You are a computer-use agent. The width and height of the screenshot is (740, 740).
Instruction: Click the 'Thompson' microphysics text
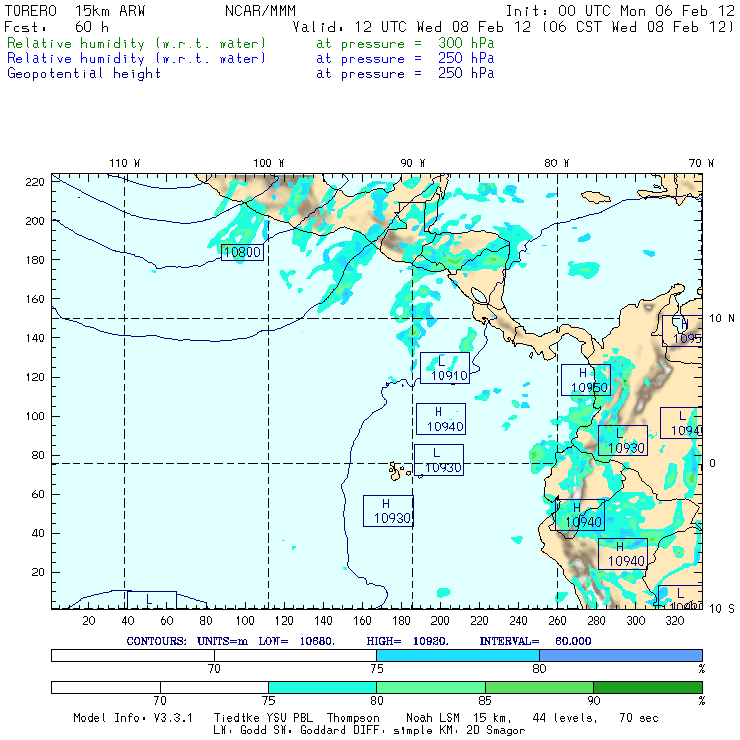point(353,718)
